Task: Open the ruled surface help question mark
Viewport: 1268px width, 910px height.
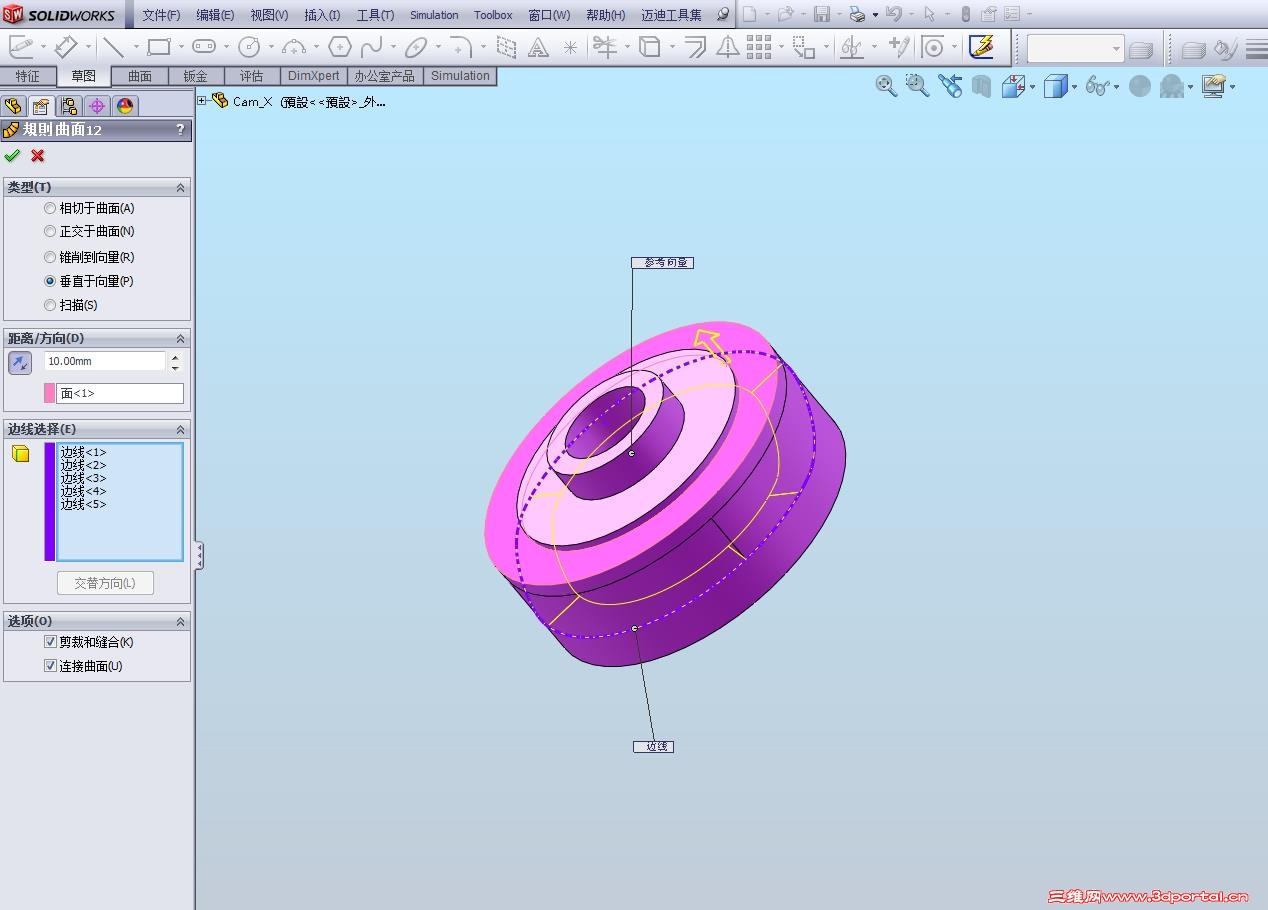Action: (x=180, y=129)
